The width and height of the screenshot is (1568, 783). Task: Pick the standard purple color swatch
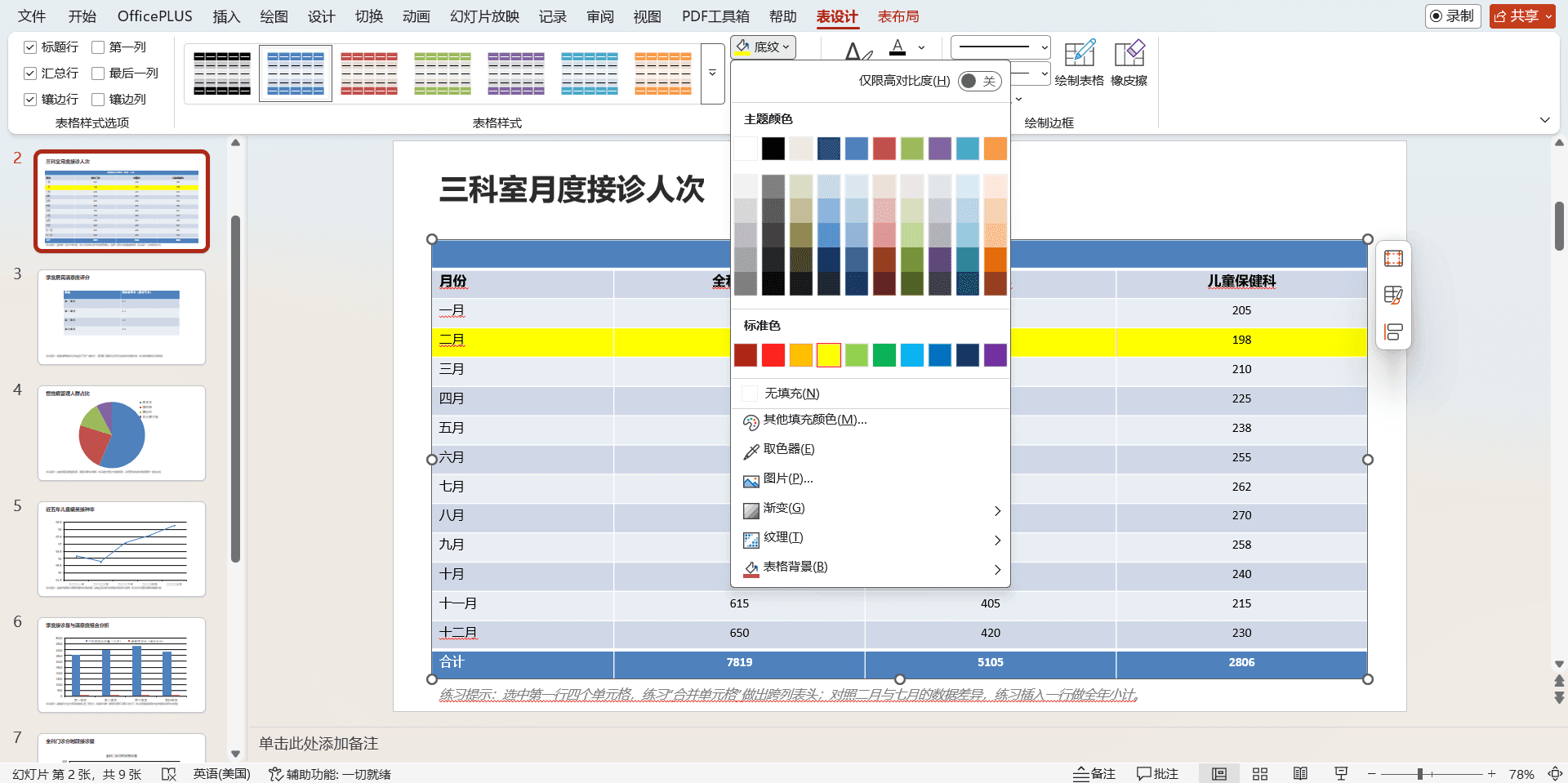coord(996,355)
